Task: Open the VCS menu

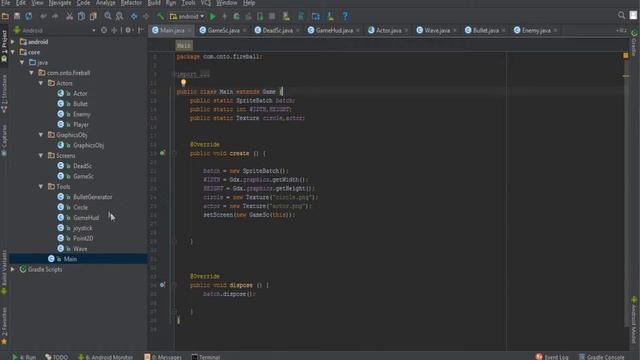Action: click(x=206, y=3)
